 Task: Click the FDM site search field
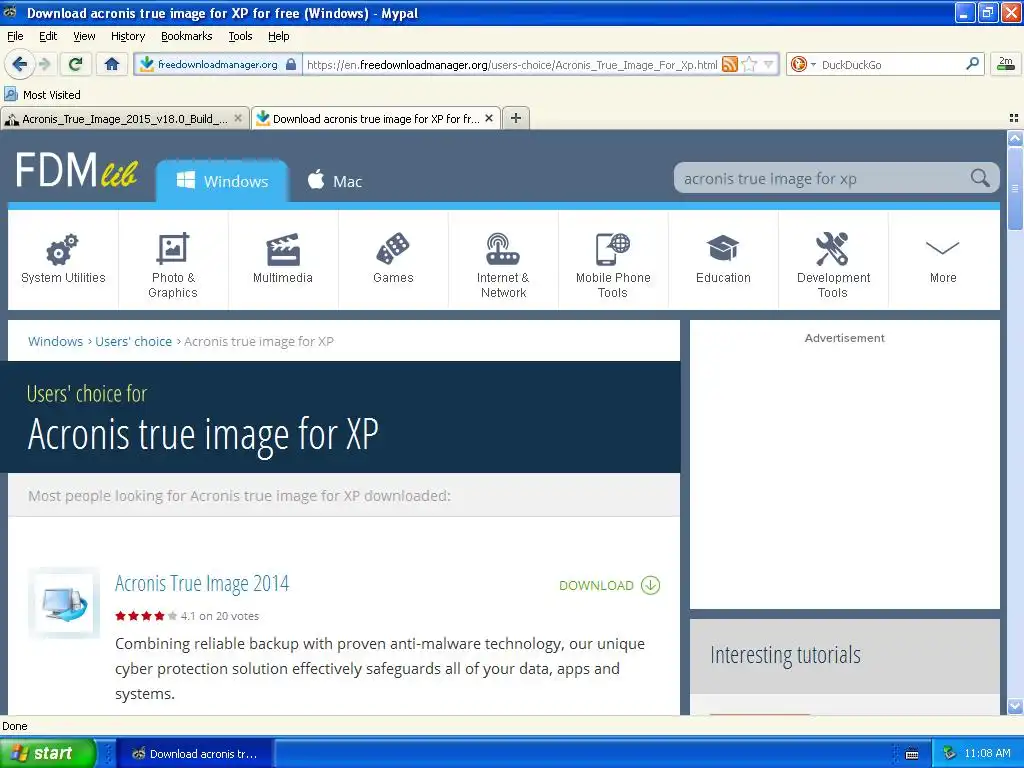tap(822, 178)
